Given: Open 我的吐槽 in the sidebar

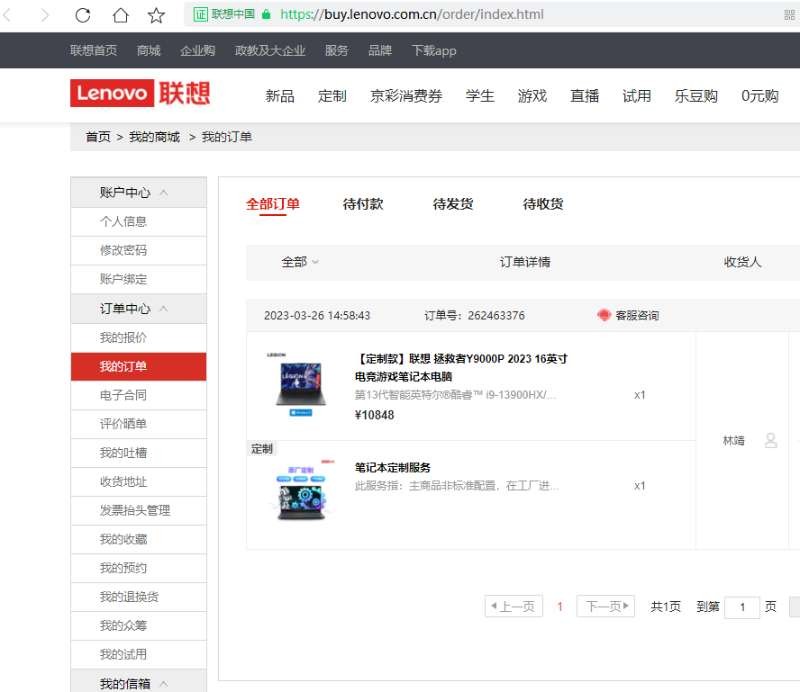Looking at the screenshot, I should [139, 453].
